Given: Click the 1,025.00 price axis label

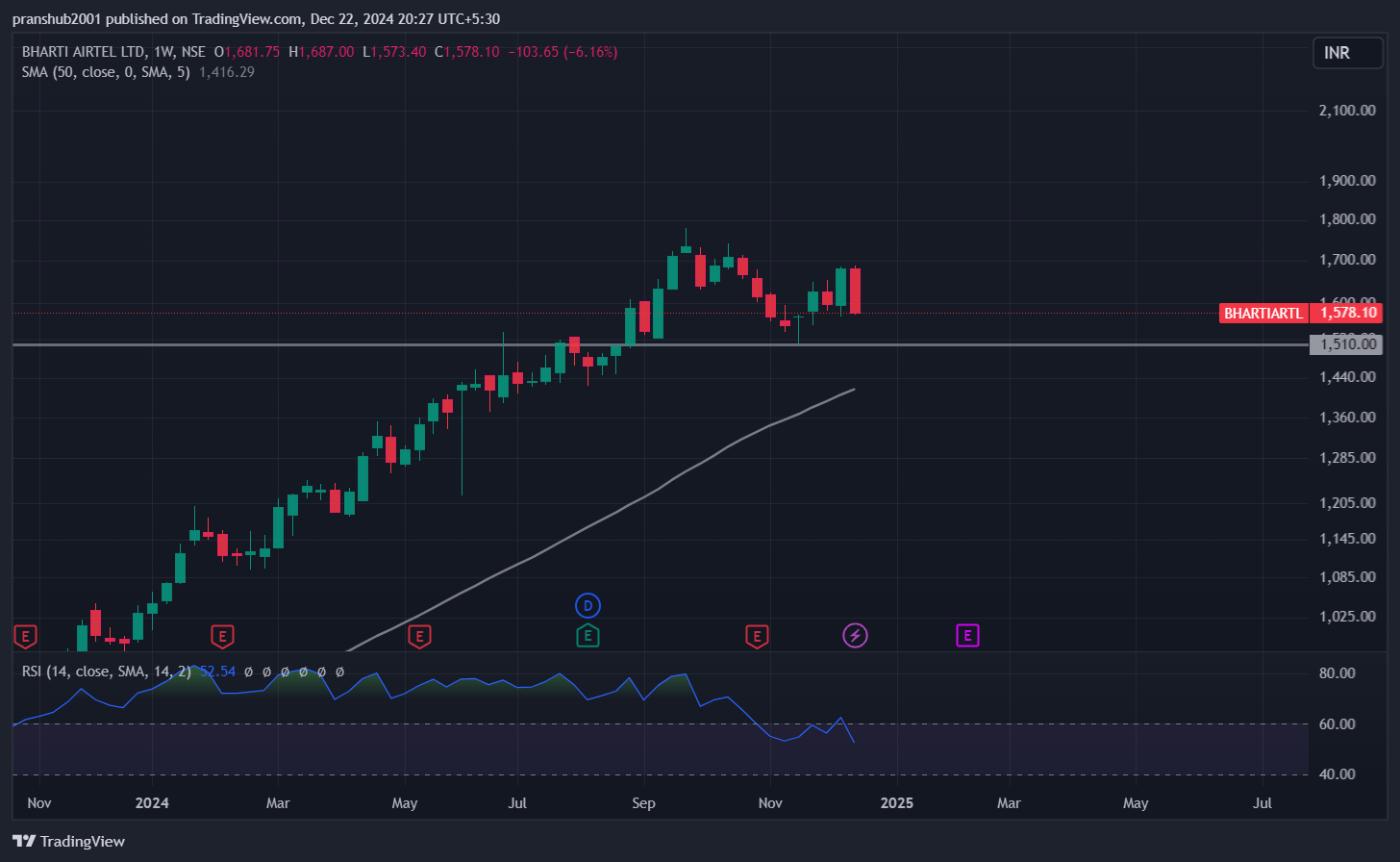Looking at the screenshot, I should [x=1347, y=617].
